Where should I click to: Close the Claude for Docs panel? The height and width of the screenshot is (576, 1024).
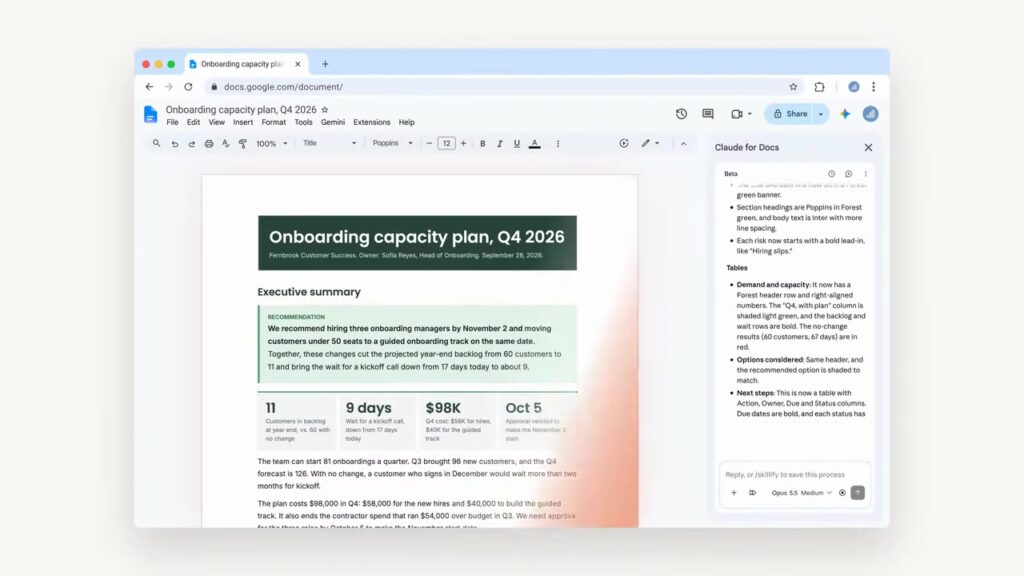[x=868, y=148]
